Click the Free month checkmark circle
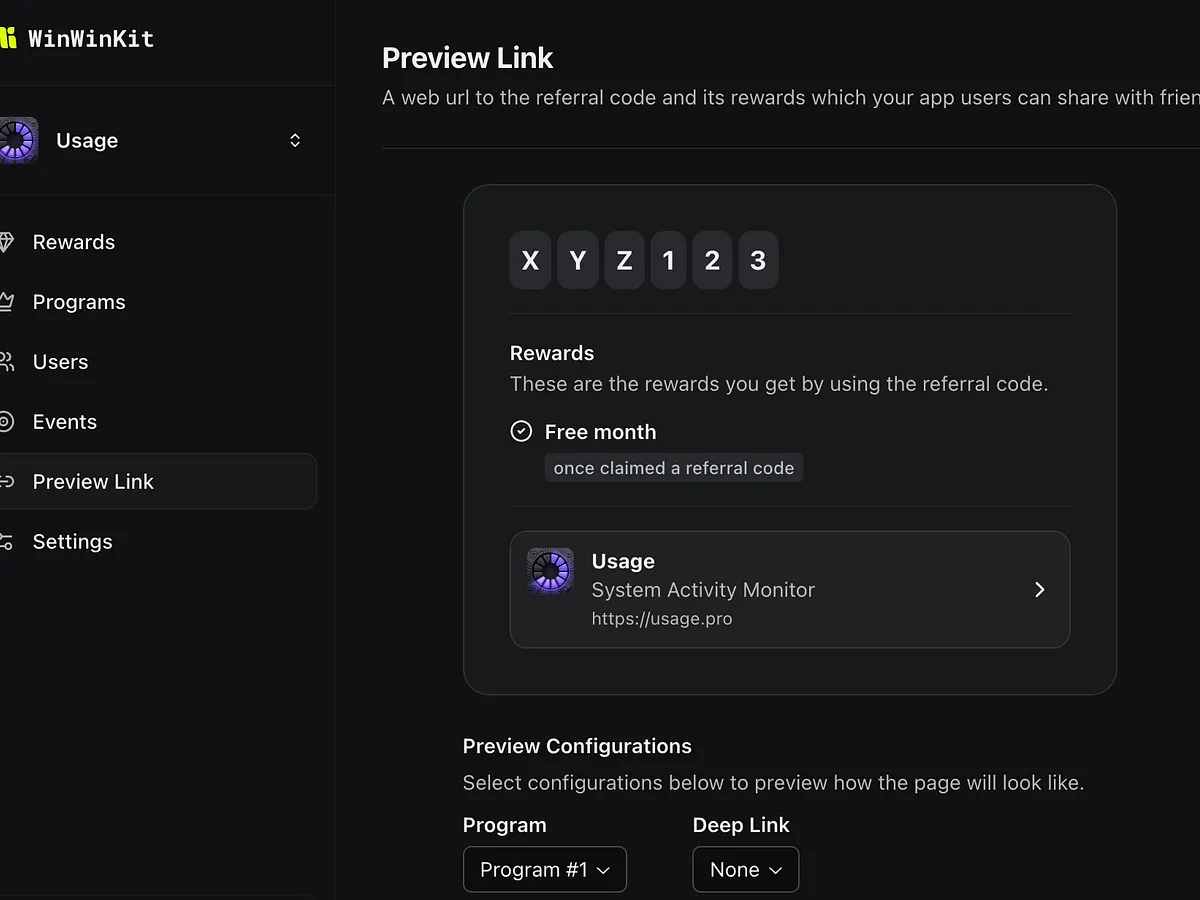 [521, 431]
